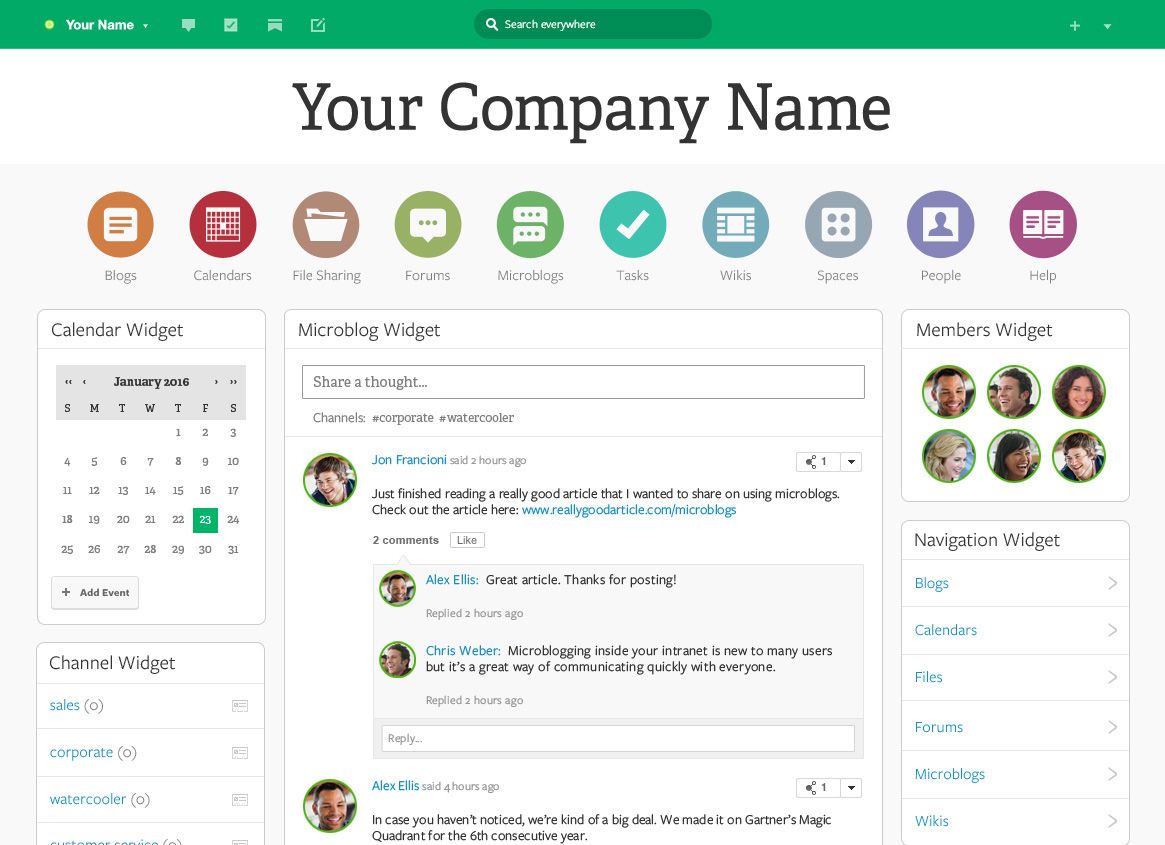Open the File Sharing app icon
Image resolution: width=1165 pixels, height=845 pixels.
click(326, 224)
